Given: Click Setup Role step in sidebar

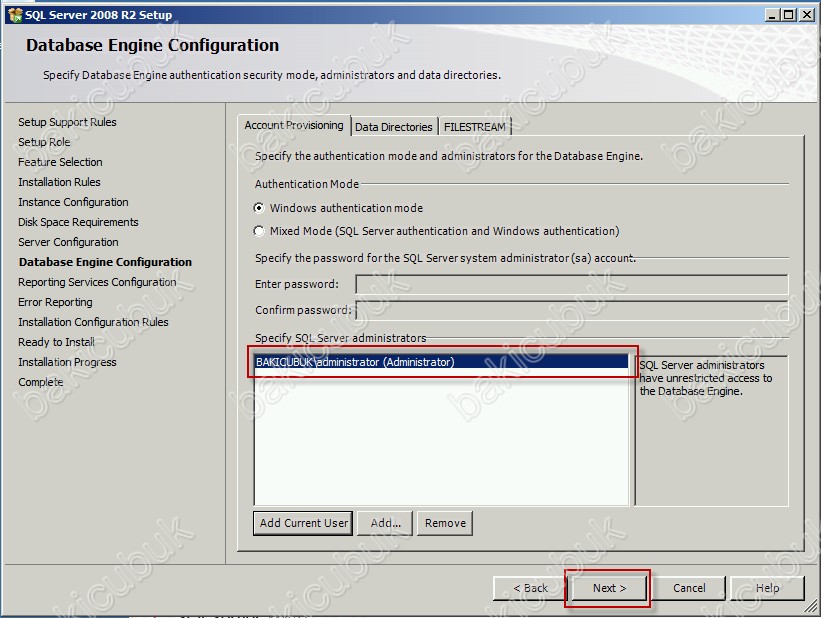Looking at the screenshot, I should (x=44, y=142).
